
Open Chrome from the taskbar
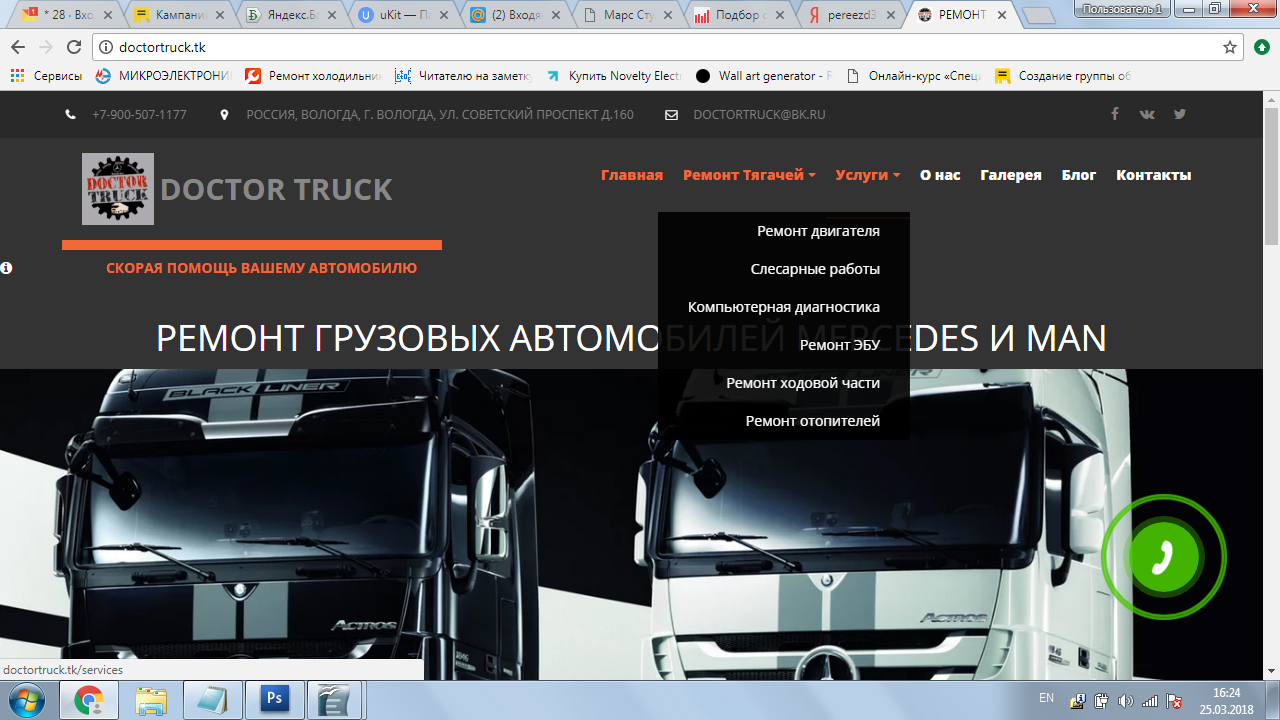pos(89,701)
